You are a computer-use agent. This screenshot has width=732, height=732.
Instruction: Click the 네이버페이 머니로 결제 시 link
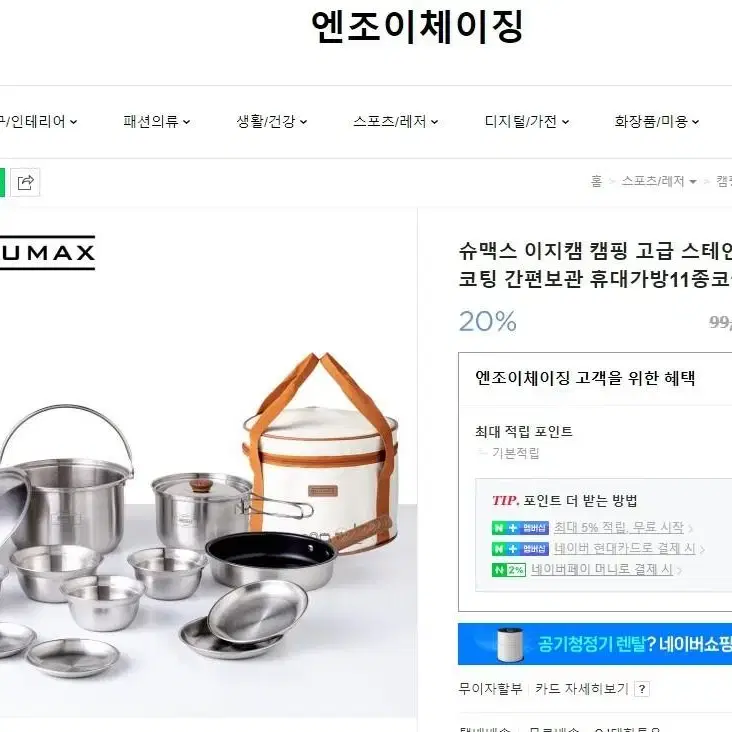tap(602, 570)
